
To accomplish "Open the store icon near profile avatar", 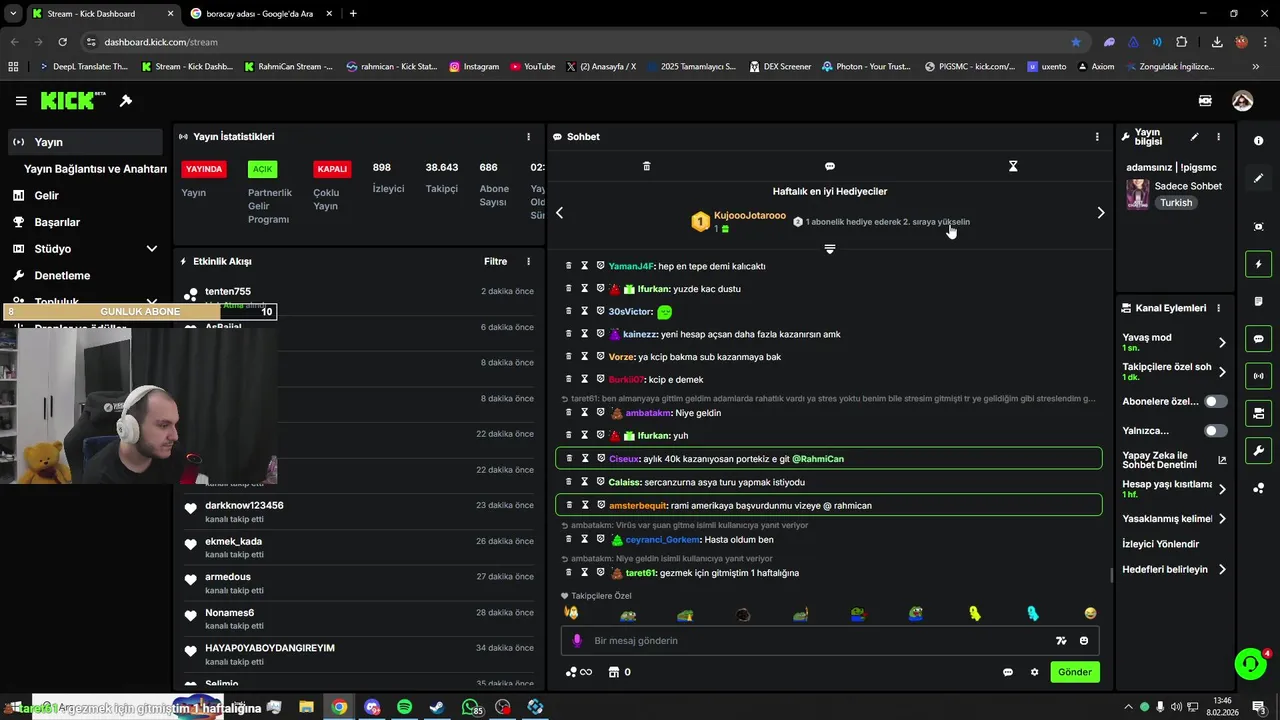I will (1205, 101).
